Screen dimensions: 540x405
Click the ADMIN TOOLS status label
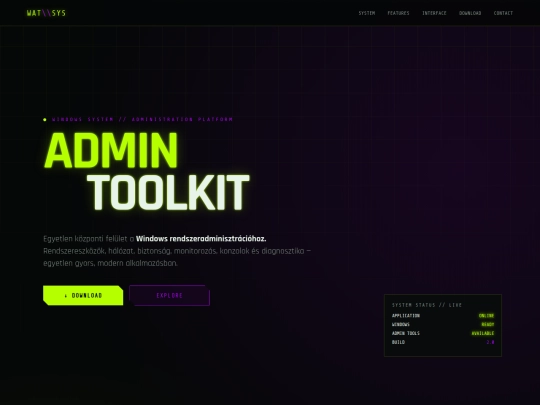[x=406, y=333]
